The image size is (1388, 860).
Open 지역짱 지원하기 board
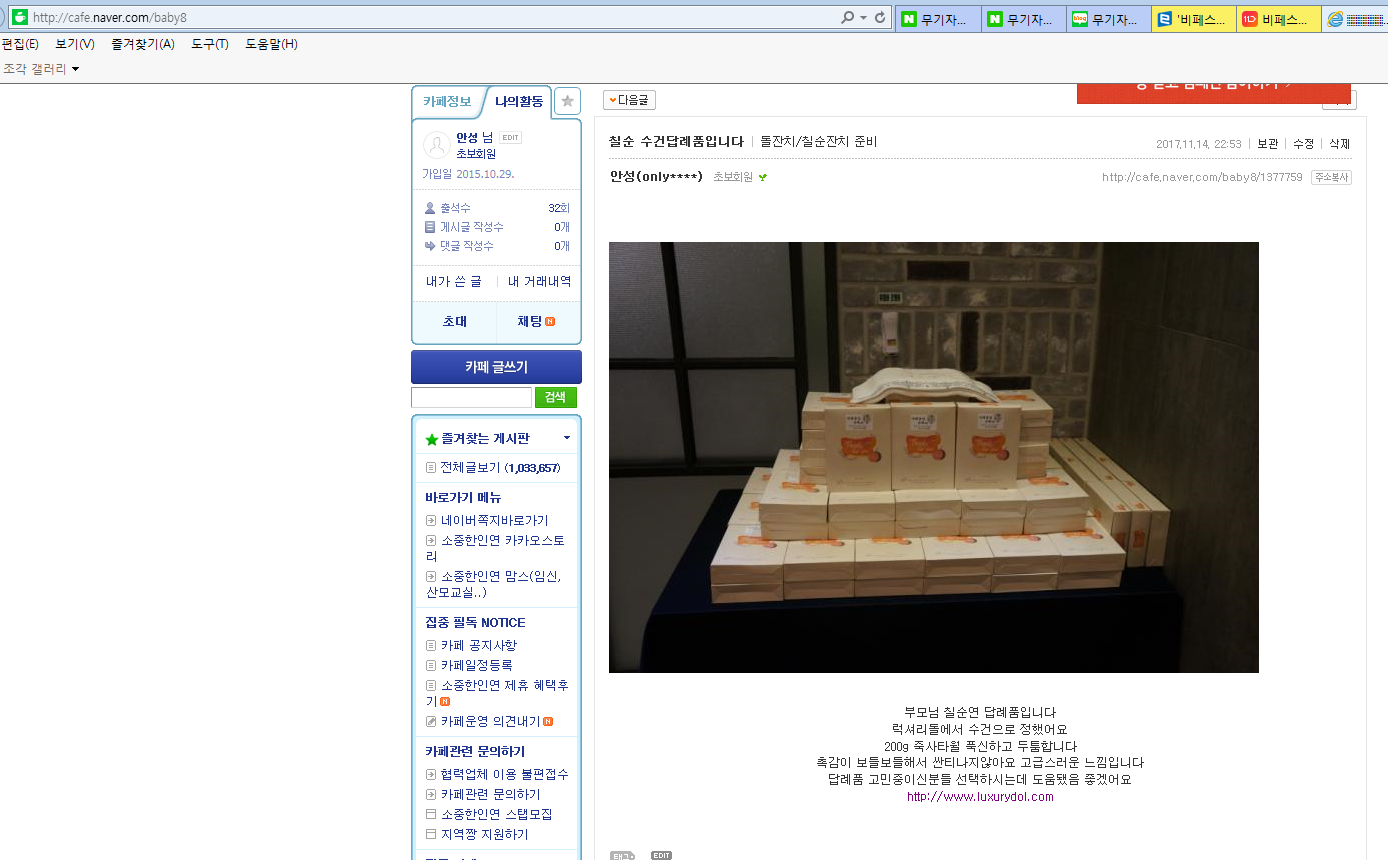point(484,835)
